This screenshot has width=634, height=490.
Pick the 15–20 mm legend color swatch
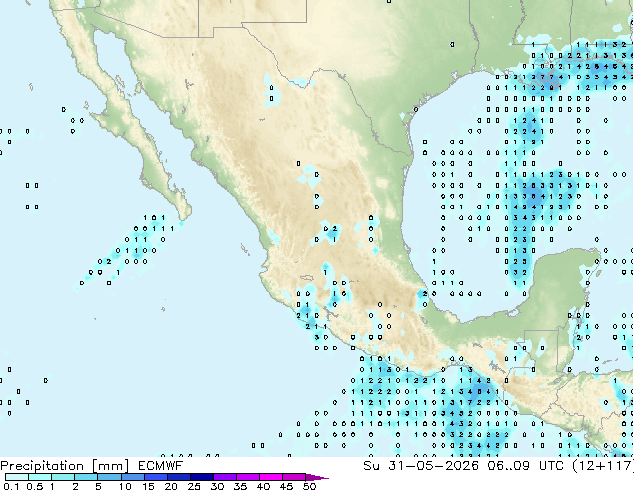155,477
